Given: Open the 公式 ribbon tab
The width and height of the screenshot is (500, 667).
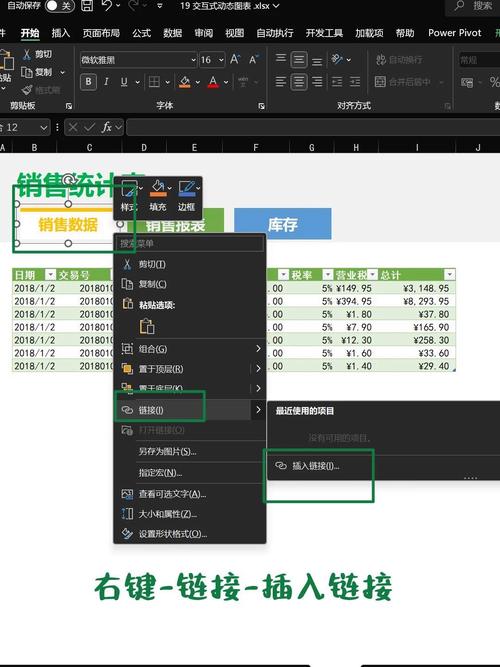Looking at the screenshot, I should (141, 33).
